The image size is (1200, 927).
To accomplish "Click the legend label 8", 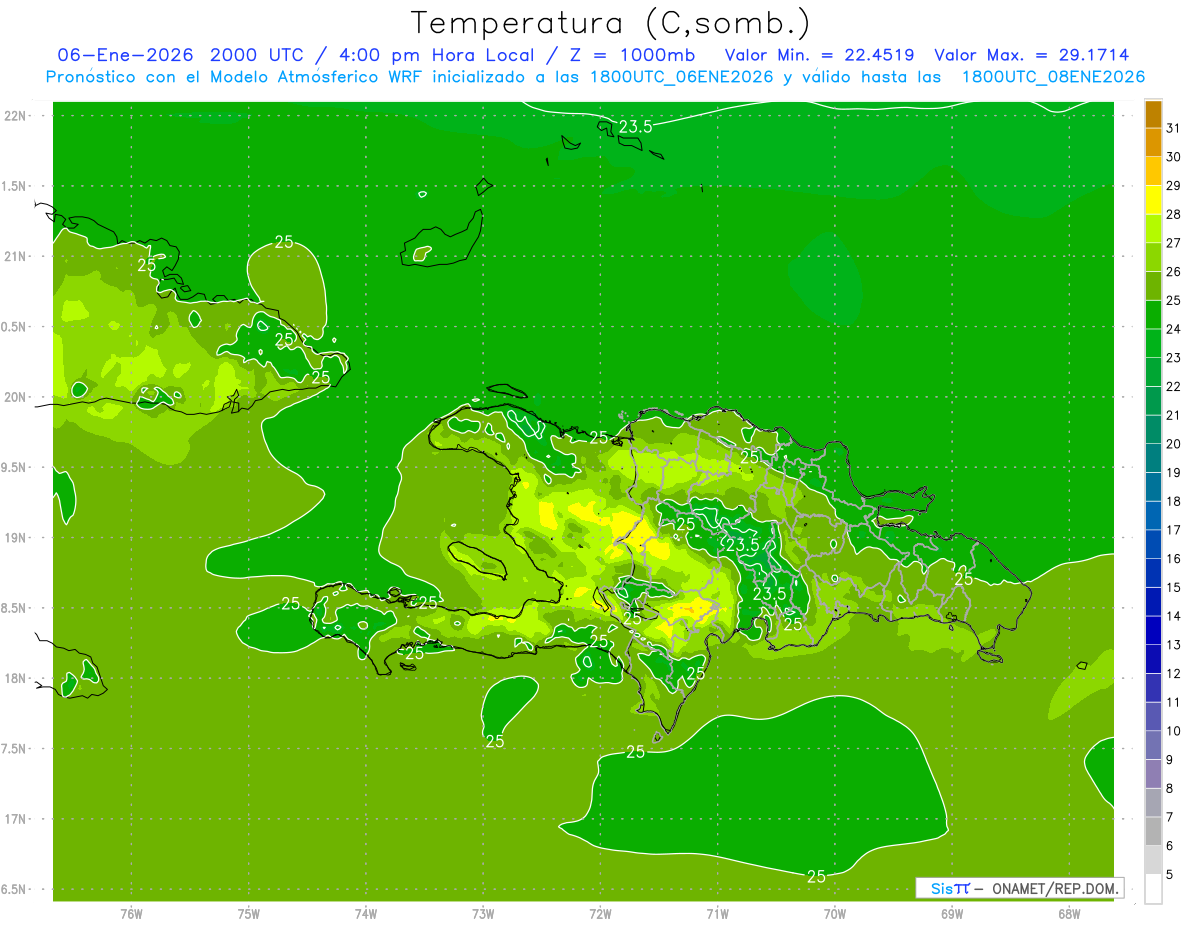I will [x=1169, y=788].
